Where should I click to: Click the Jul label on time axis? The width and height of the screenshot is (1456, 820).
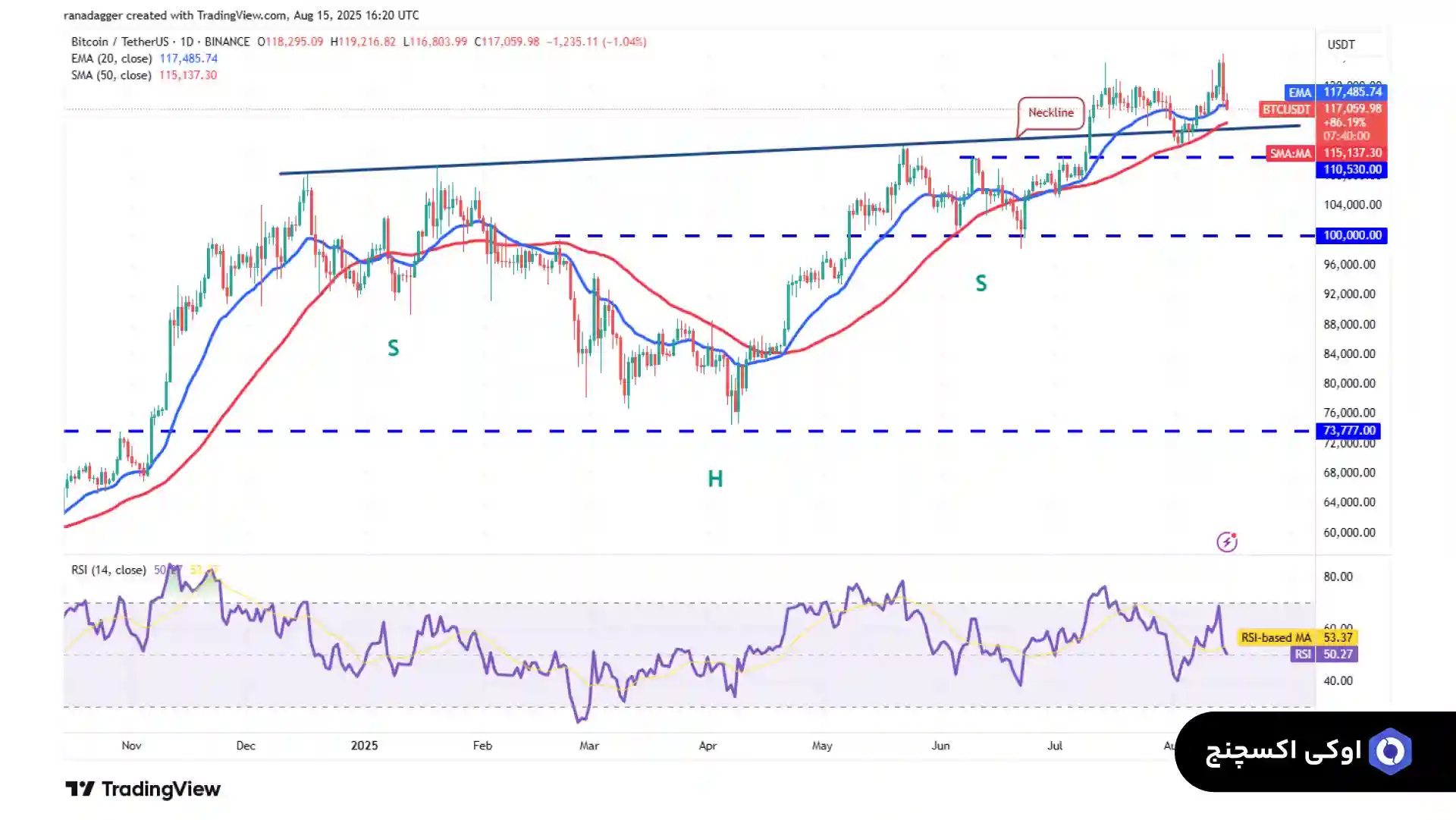tap(1054, 746)
